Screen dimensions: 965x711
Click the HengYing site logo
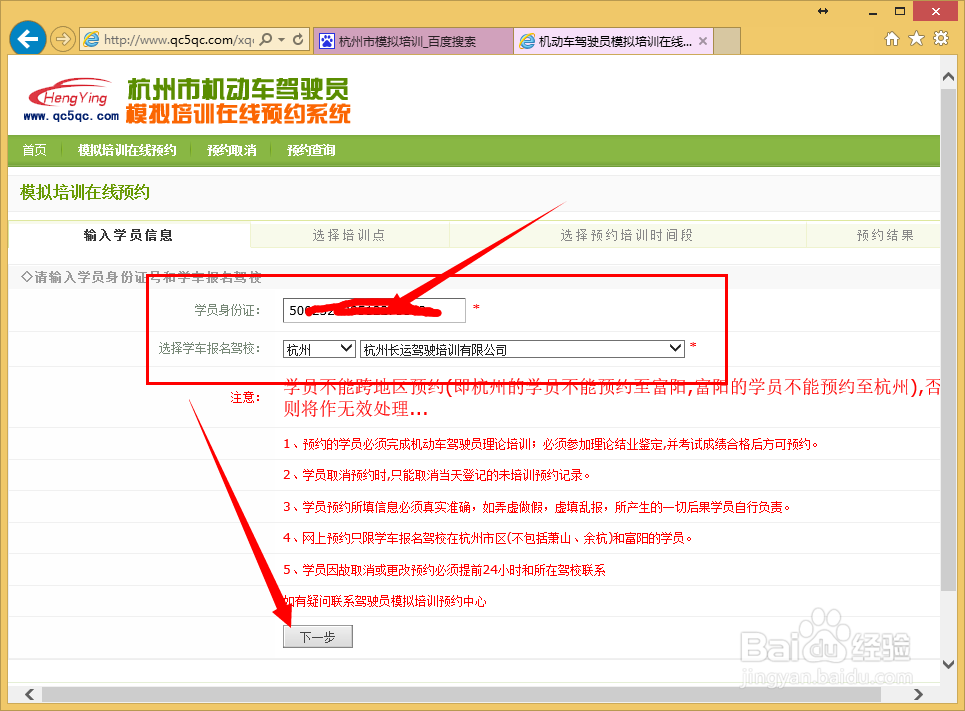point(68,95)
